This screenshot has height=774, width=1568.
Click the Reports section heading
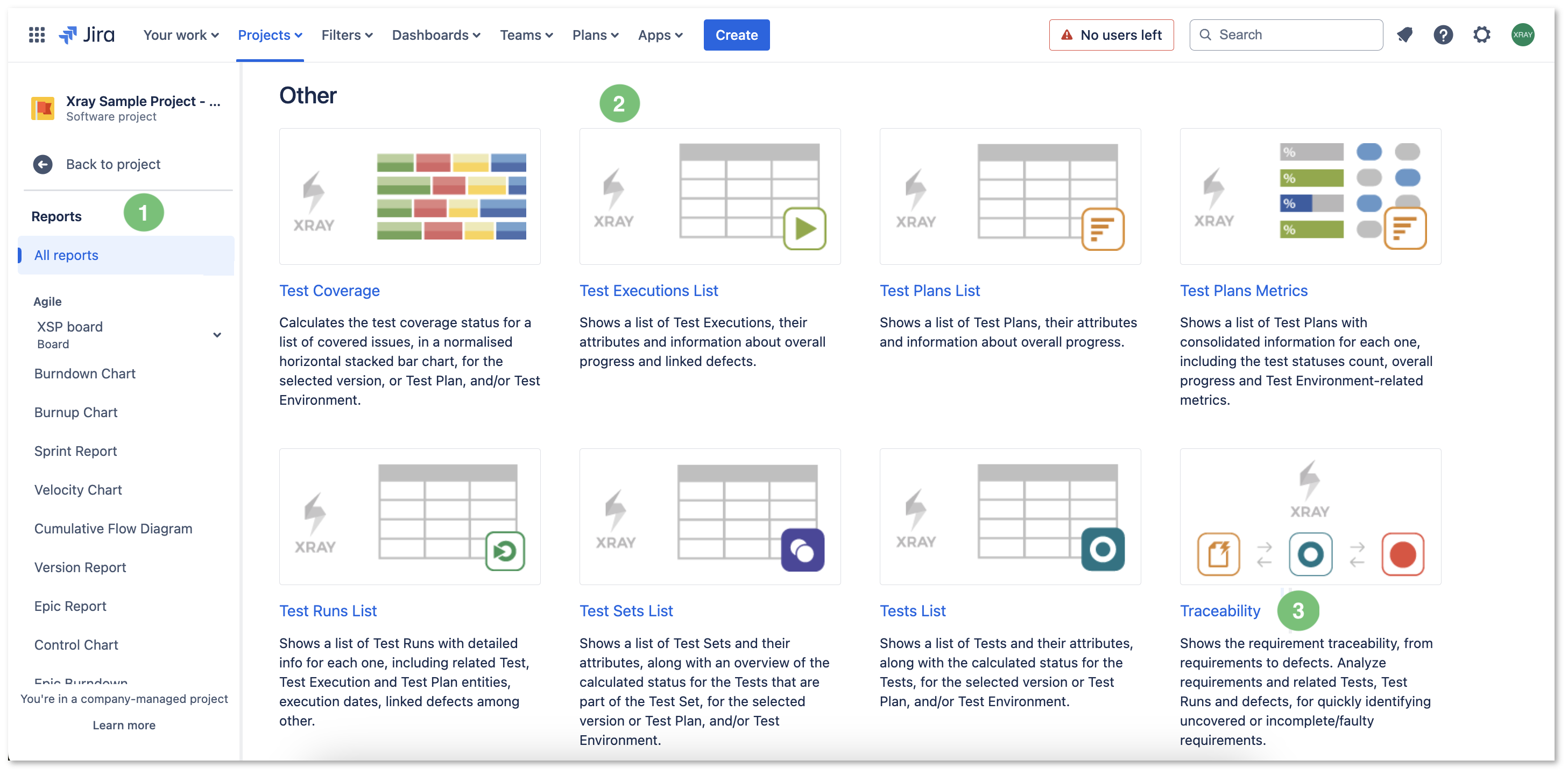(x=56, y=217)
